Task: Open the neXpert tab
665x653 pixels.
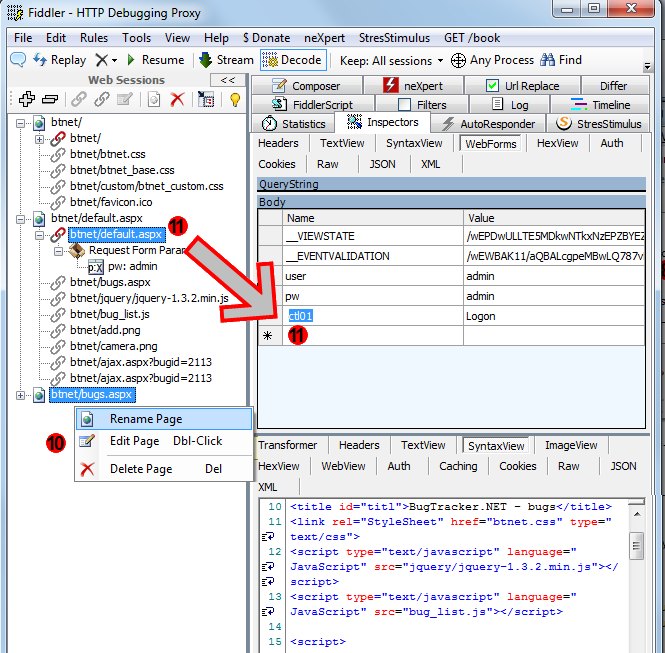Action: pyautogui.click(x=413, y=86)
